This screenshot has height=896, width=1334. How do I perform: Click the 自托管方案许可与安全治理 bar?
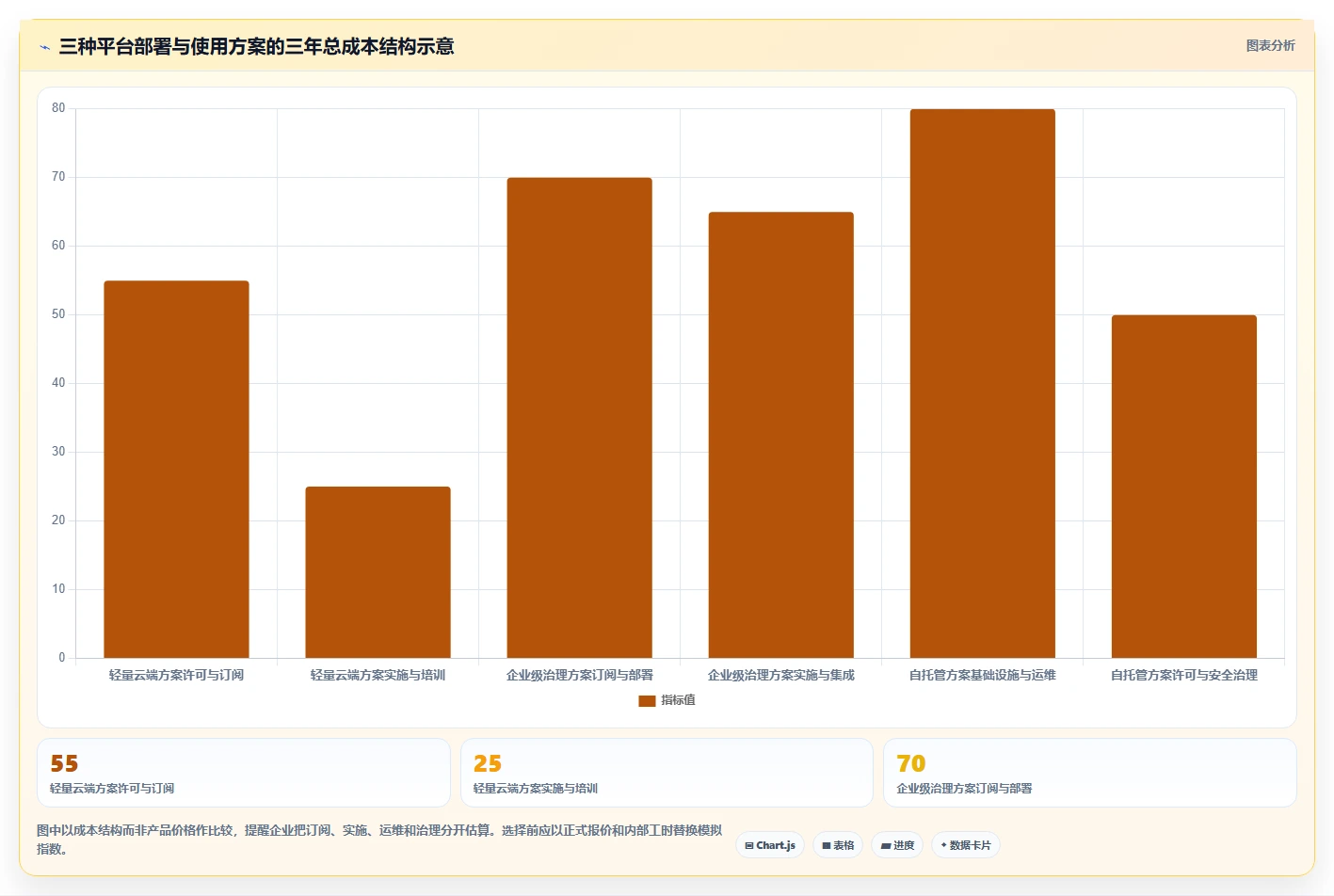pyautogui.click(x=1184, y=487)
